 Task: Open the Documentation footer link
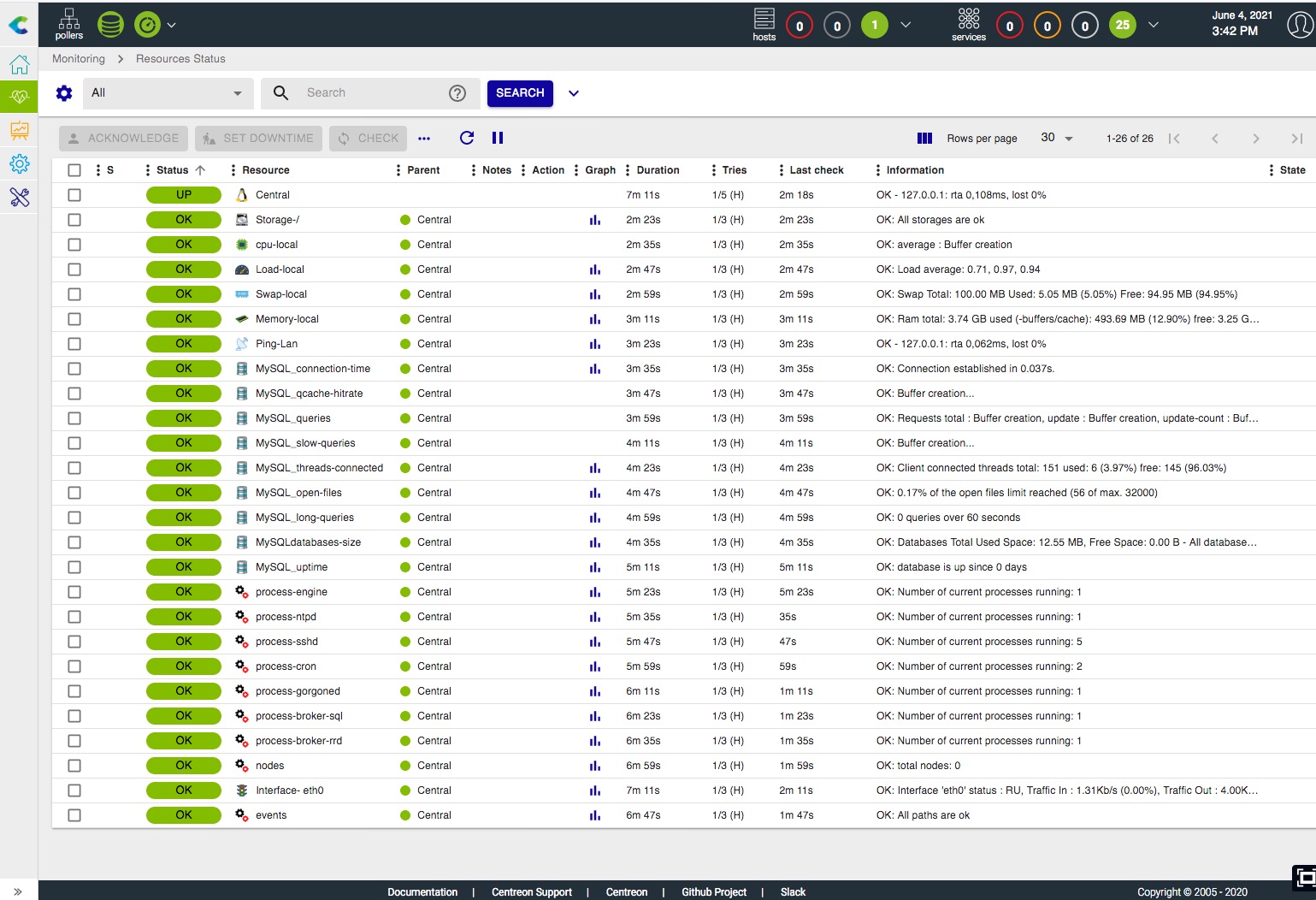tap(422, 891)
